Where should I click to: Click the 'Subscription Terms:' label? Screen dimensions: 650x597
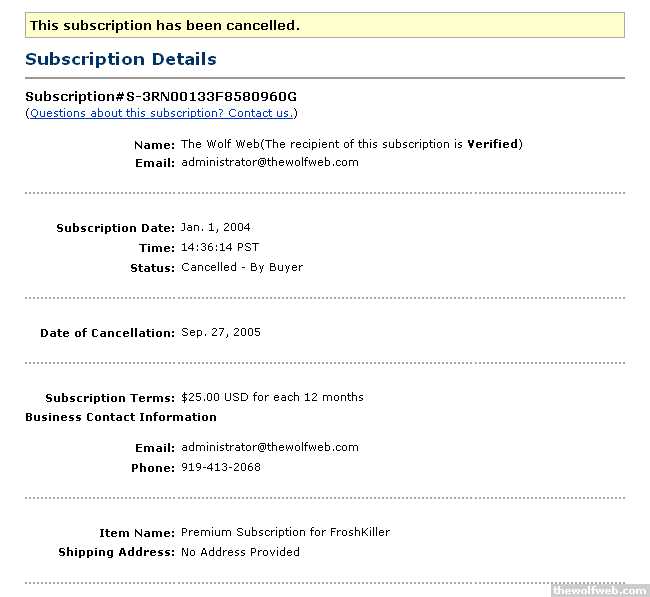click(110, 398)
